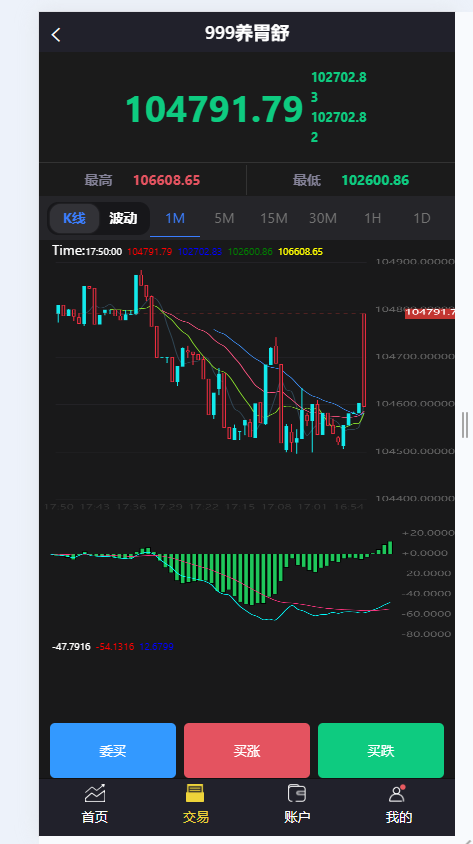Open the 首页 home chart icon
Image resolution: width=473 pixels, height=844 pixels.
click(95, 793)
